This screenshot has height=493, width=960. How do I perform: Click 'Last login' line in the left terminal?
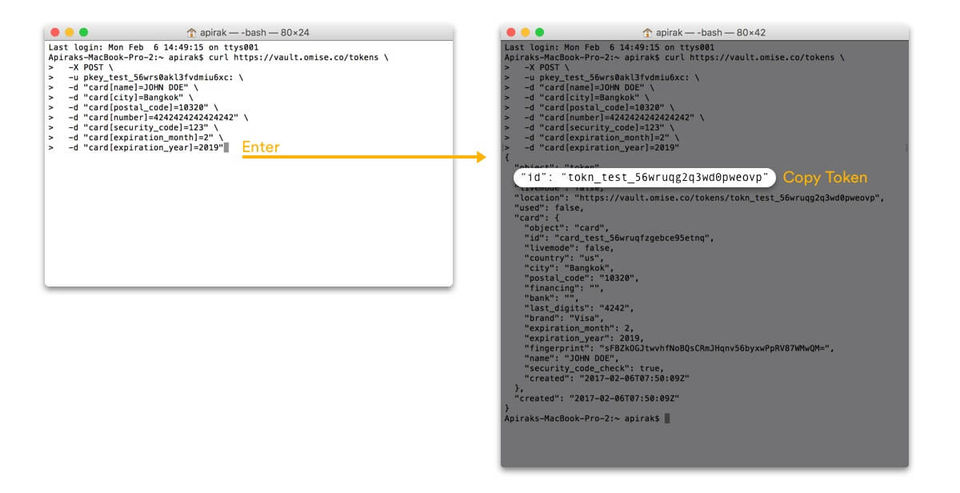pyautogui.click(x=154, y=47)
